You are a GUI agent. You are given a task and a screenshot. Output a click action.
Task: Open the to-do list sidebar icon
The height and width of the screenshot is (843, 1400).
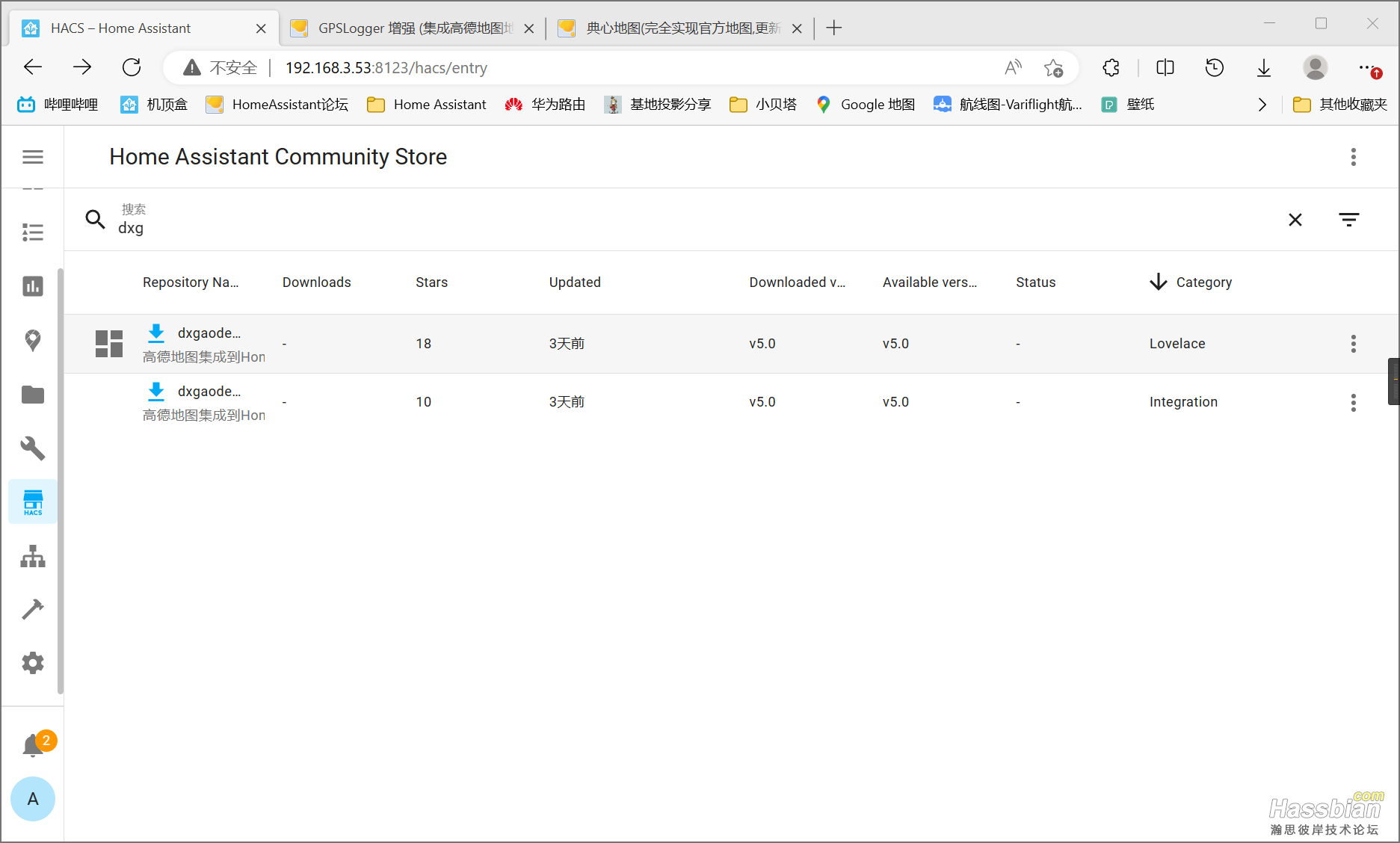33,232
